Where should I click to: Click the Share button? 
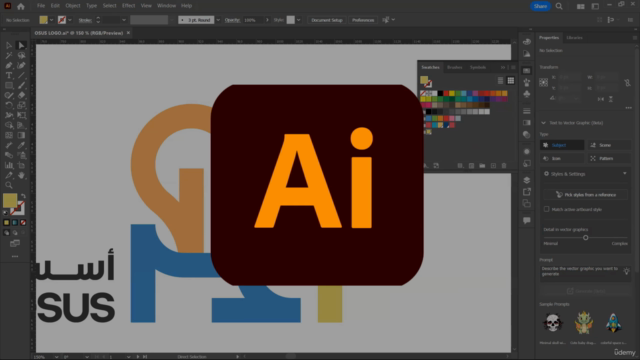(x=540, y=6)
